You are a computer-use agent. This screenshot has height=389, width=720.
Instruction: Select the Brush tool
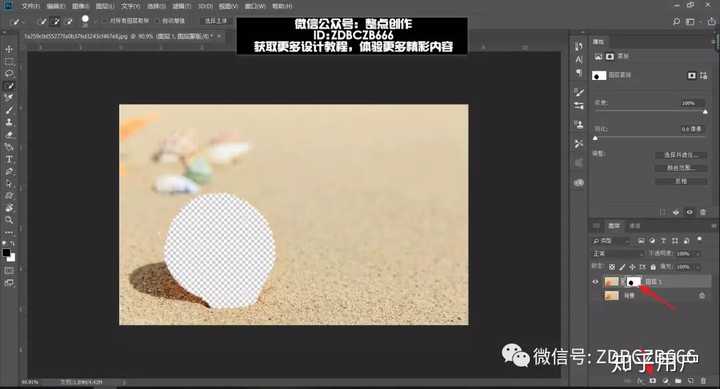coord(9,110)
